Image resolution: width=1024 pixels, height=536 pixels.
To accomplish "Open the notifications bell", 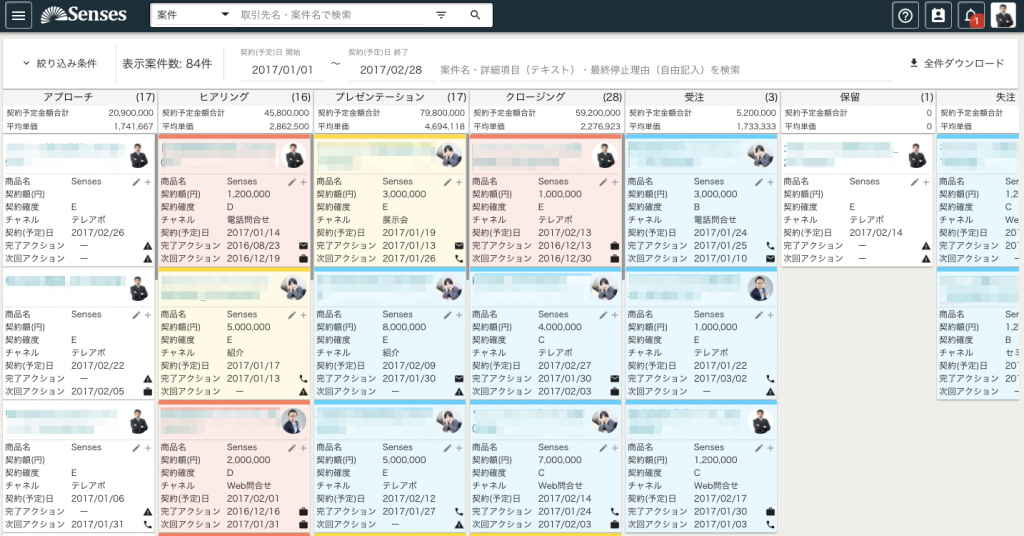I will click(x=971, y=15).
